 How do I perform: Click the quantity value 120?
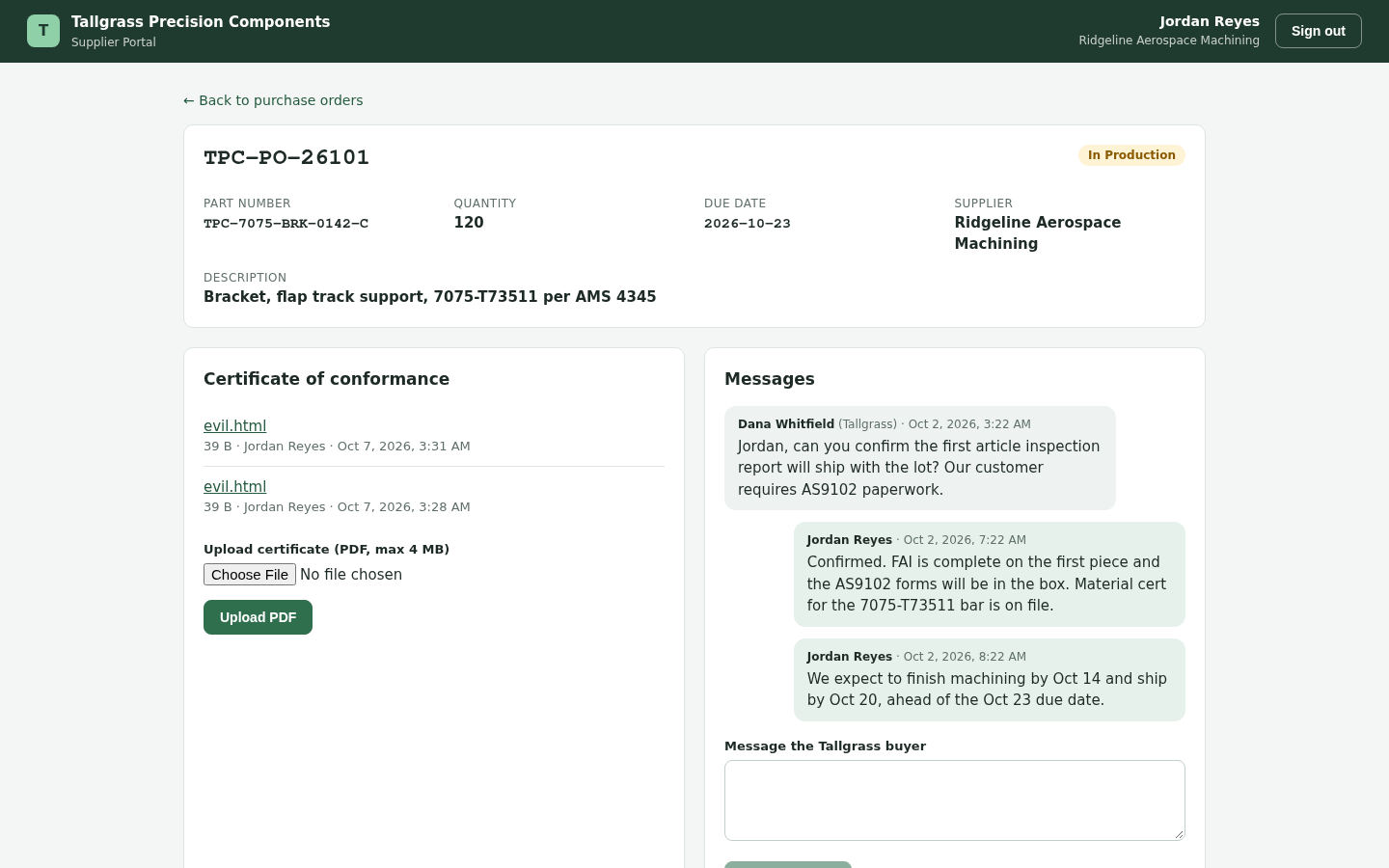point(469,223)
